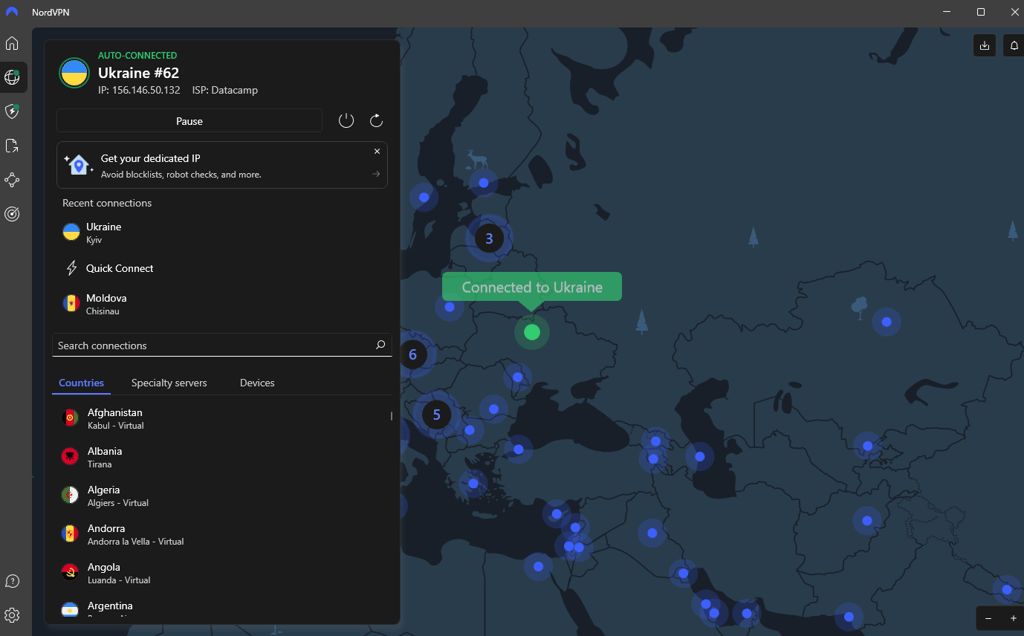
Task: Click the Quick Connect lightning icon
Action: (71, 268)
